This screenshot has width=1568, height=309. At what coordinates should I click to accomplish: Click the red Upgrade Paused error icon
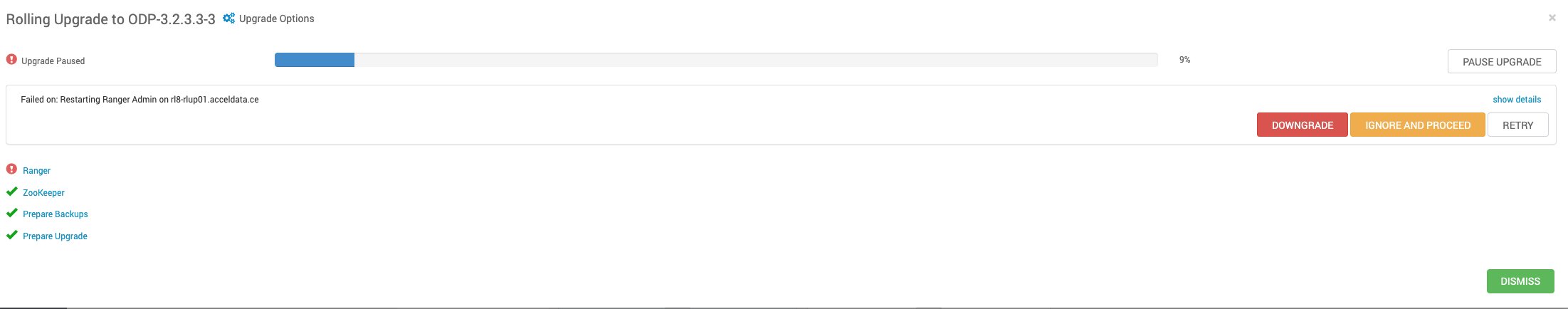click(x=11, y=60)
